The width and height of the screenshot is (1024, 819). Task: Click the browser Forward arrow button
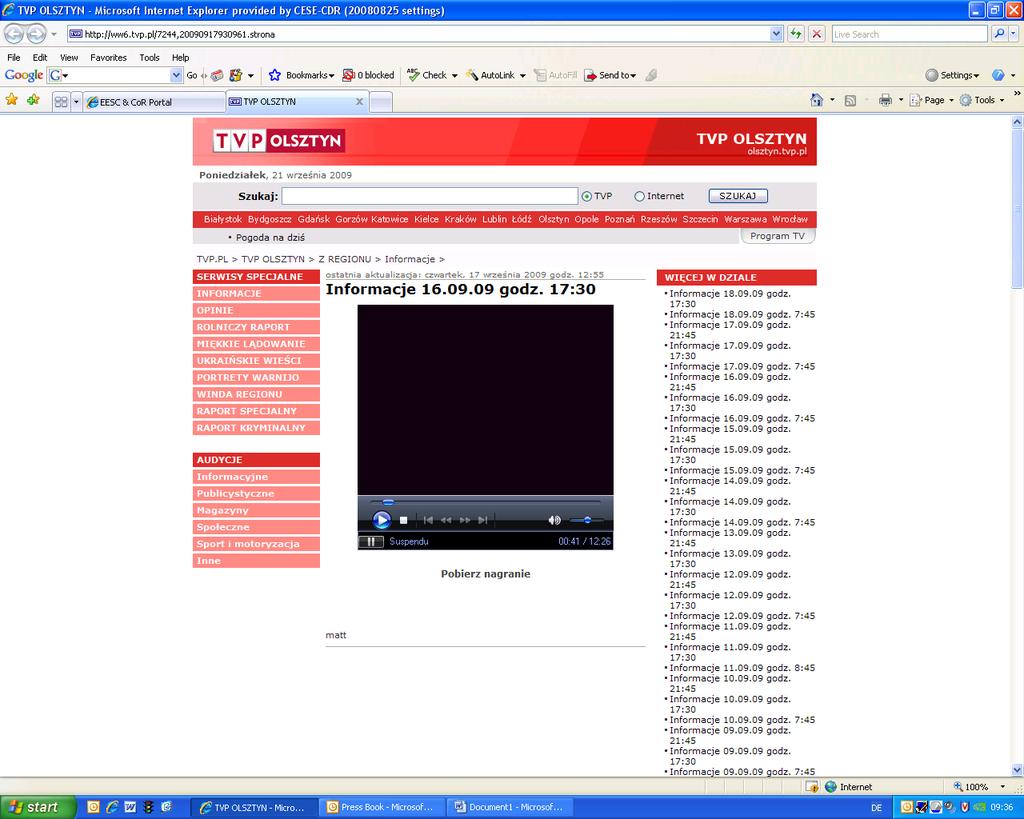[37, 33]
